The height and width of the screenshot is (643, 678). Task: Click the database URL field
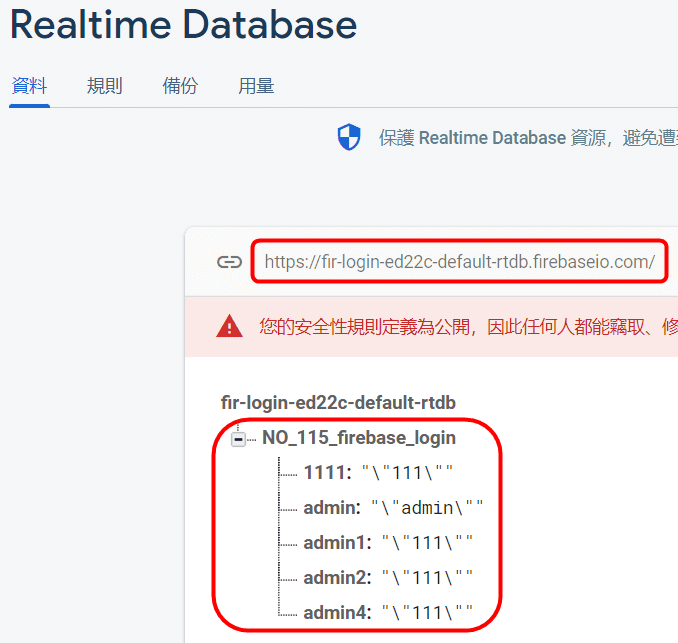[x=460, y=262]
